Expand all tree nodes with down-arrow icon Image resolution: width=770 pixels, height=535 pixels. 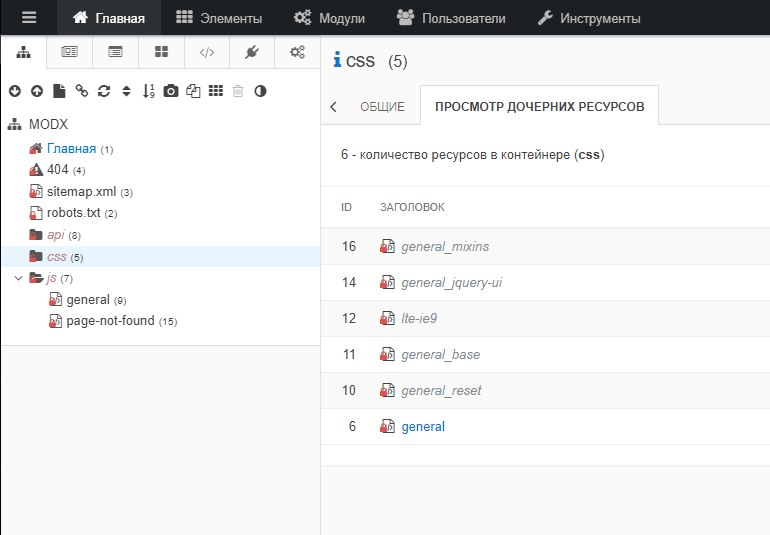[15, 91]
